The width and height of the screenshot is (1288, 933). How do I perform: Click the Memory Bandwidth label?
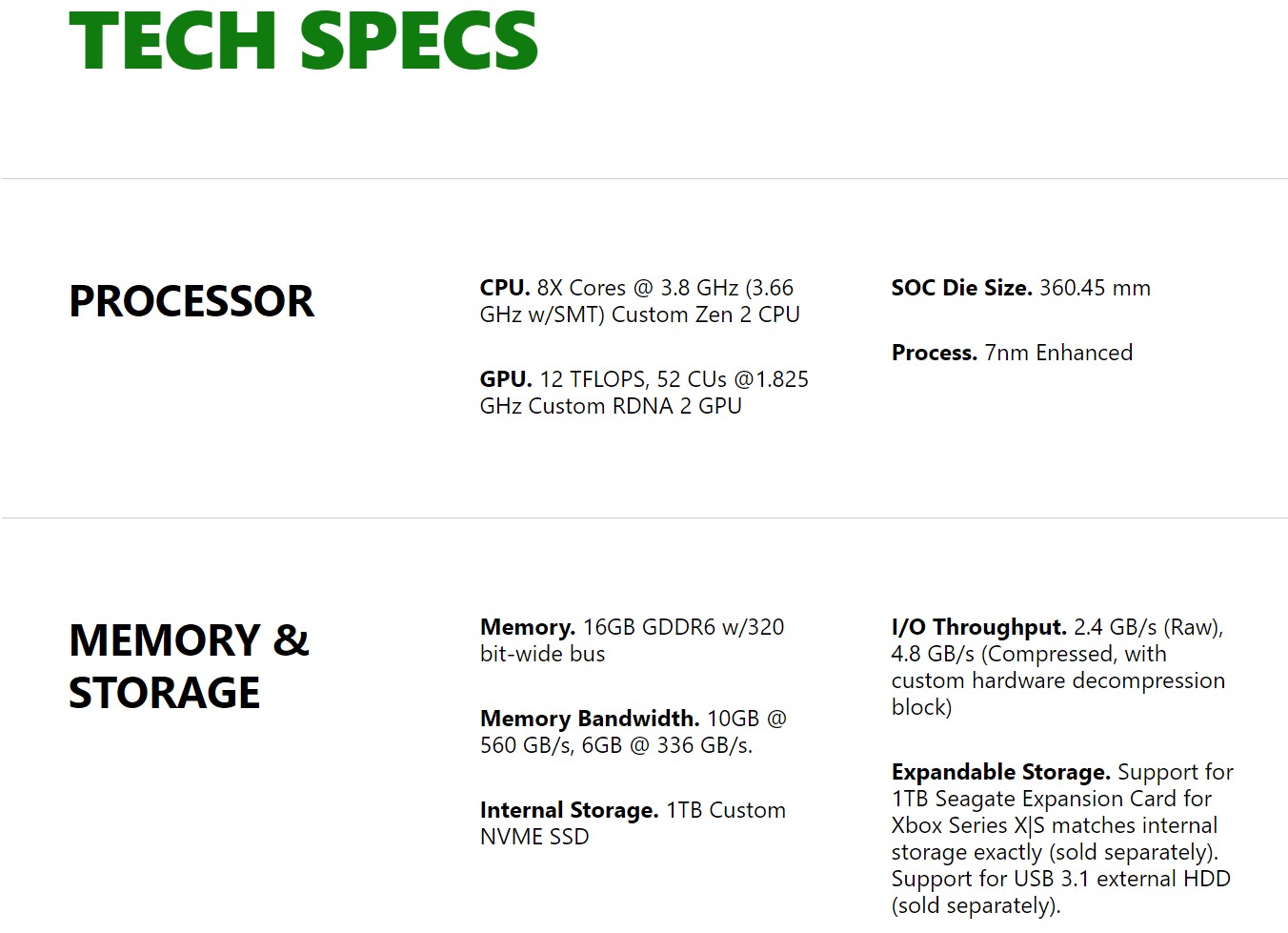[x=590, y=719]
